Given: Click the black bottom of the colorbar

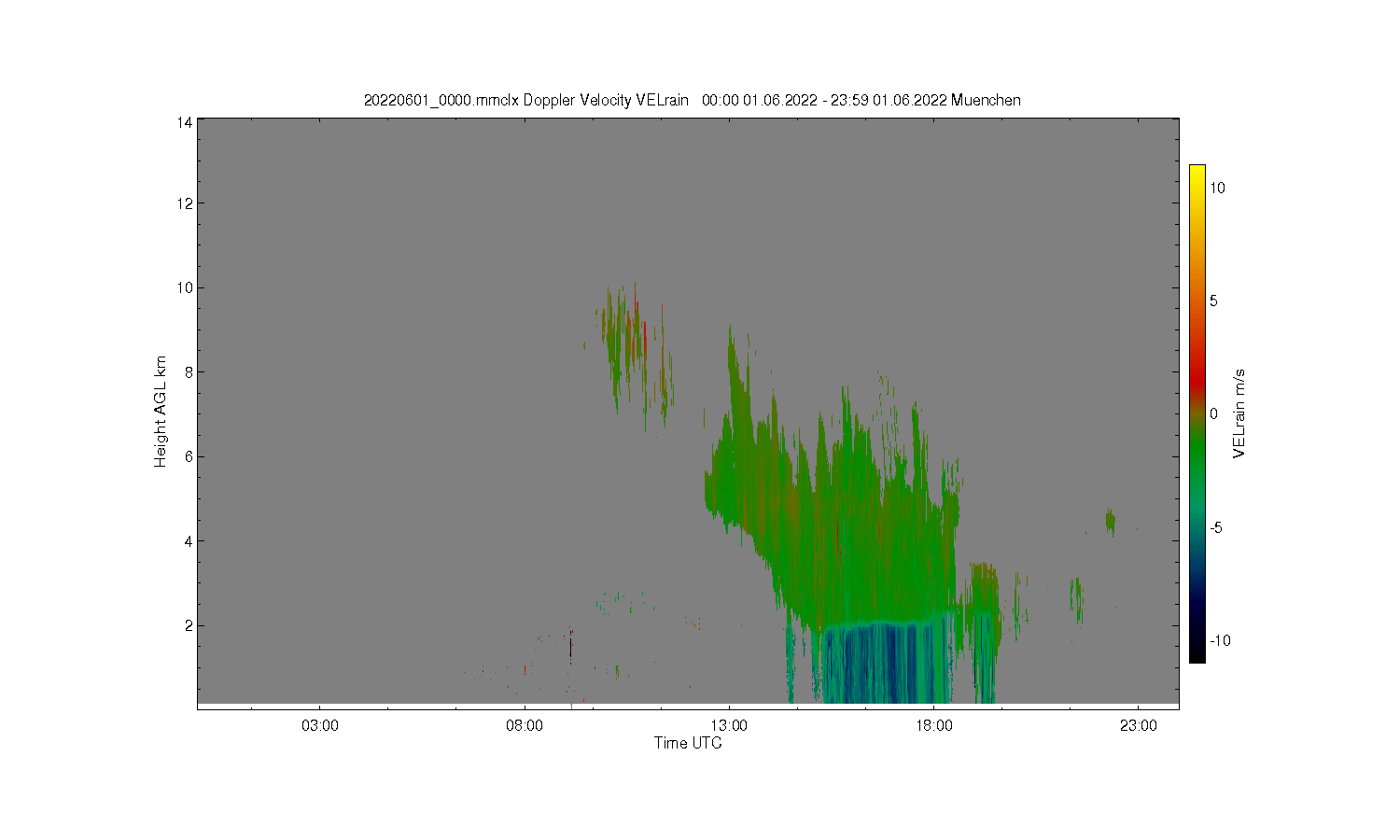Looking at the screenshot, I should coord(1197,655).
